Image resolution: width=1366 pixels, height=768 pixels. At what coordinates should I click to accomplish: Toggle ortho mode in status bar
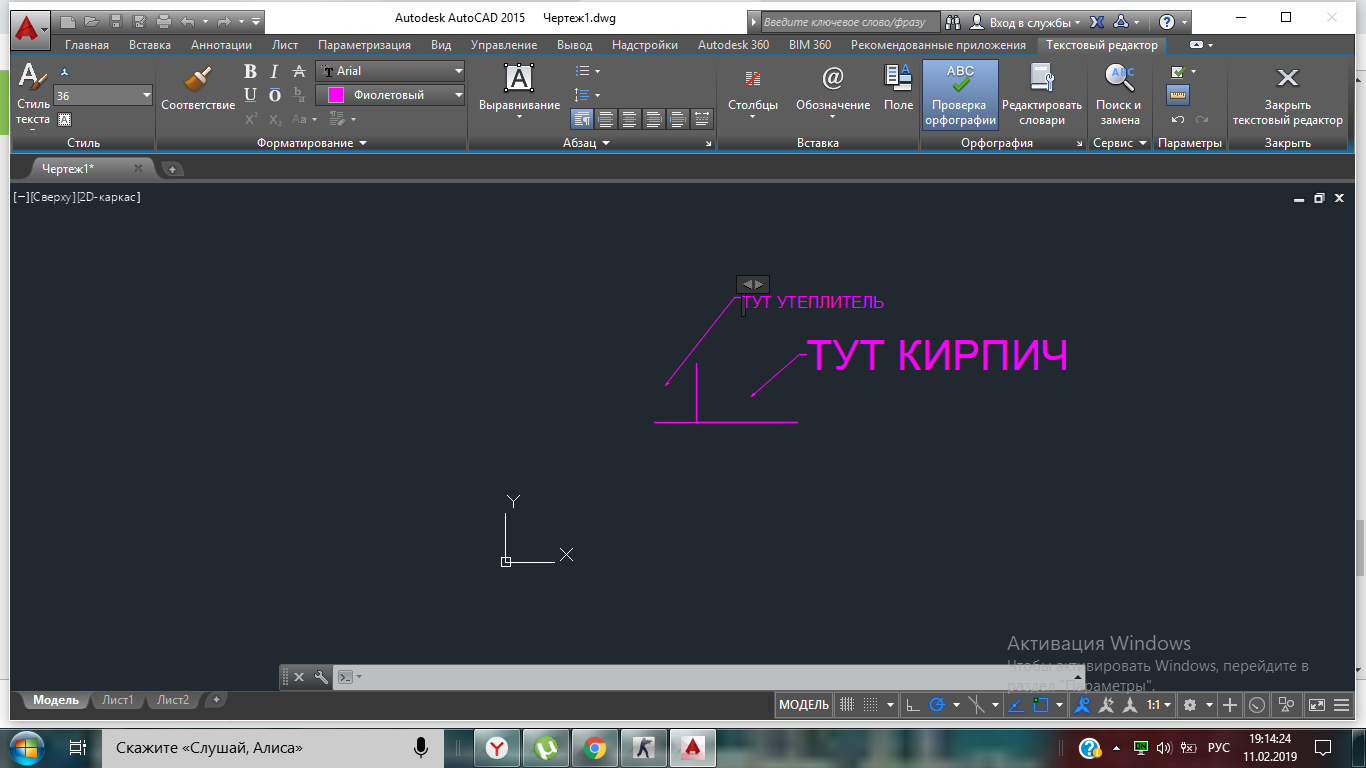(x=912, y=705)
